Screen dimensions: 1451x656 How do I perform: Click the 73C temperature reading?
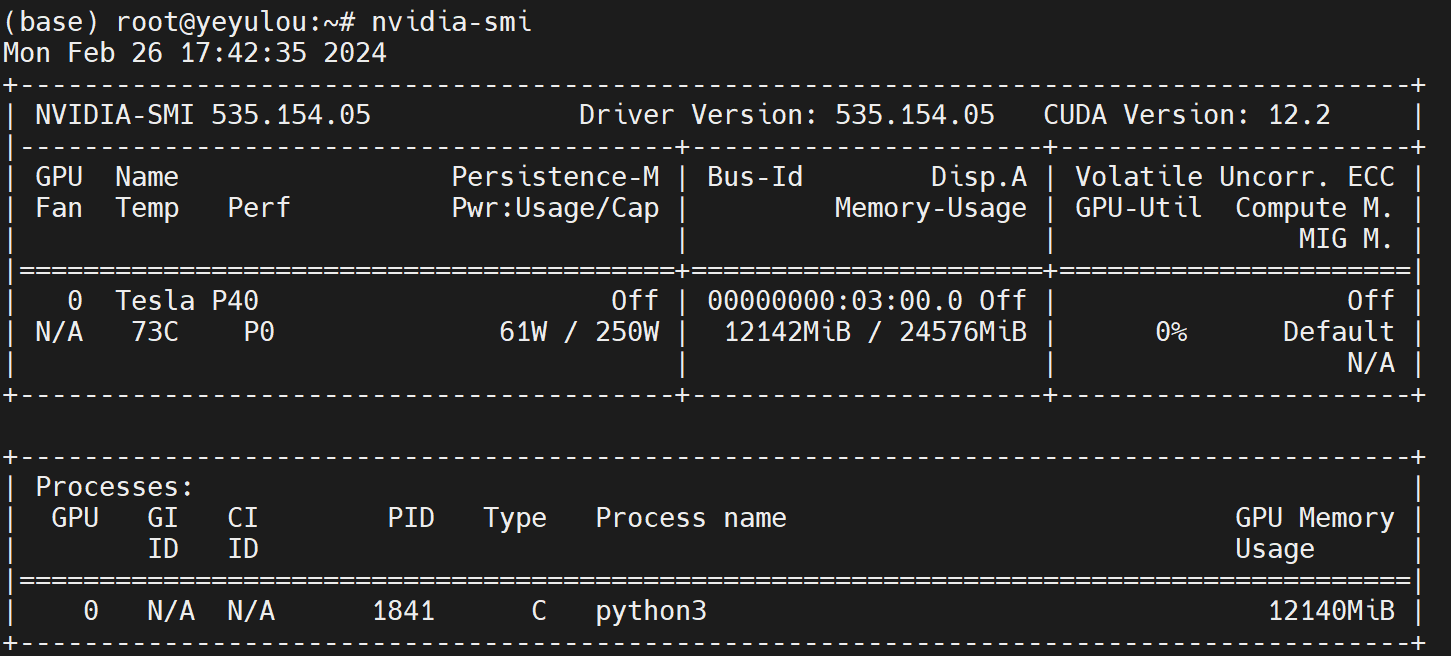(155, 332)
